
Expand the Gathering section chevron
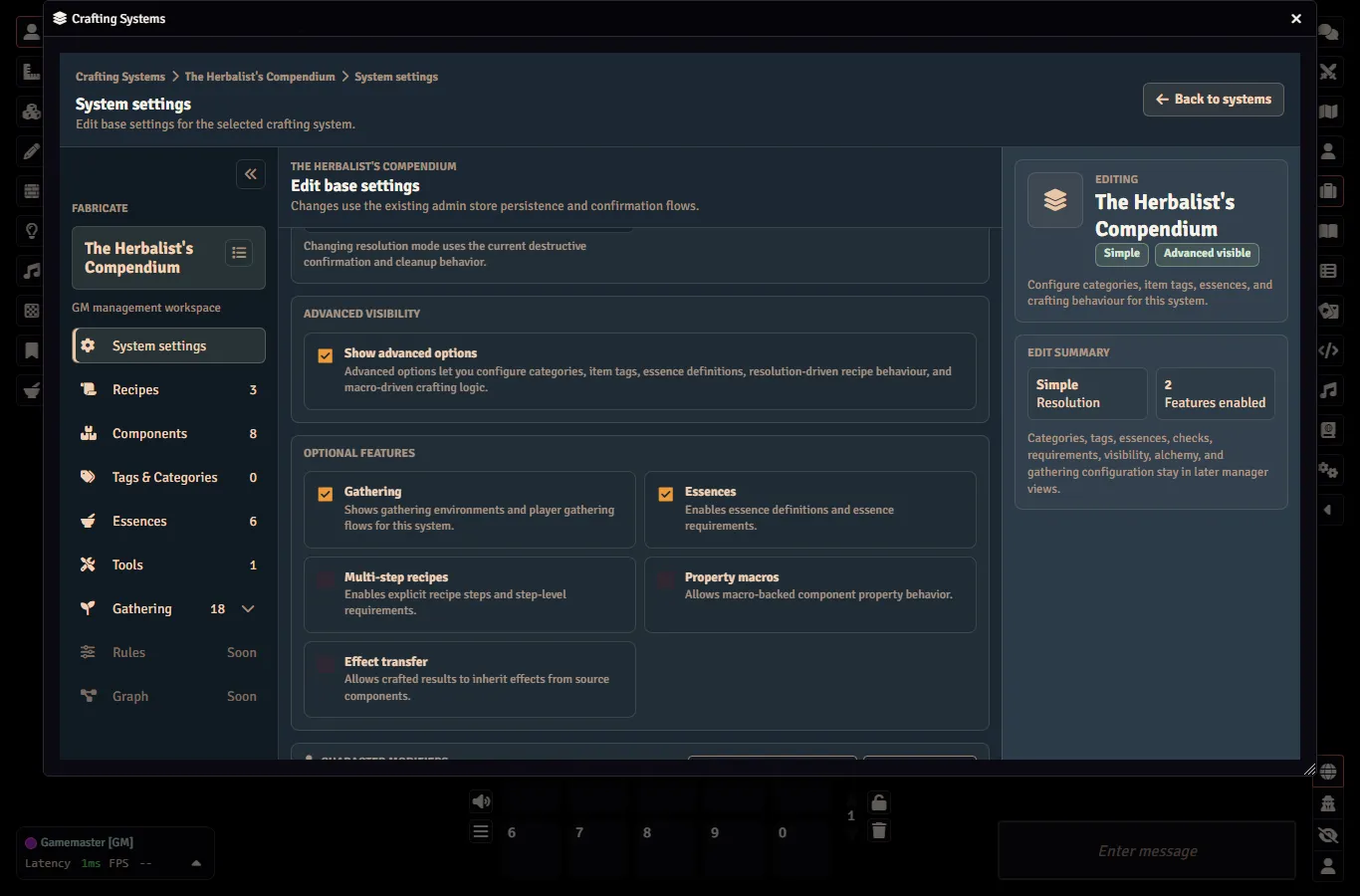(x=248, y=608)
